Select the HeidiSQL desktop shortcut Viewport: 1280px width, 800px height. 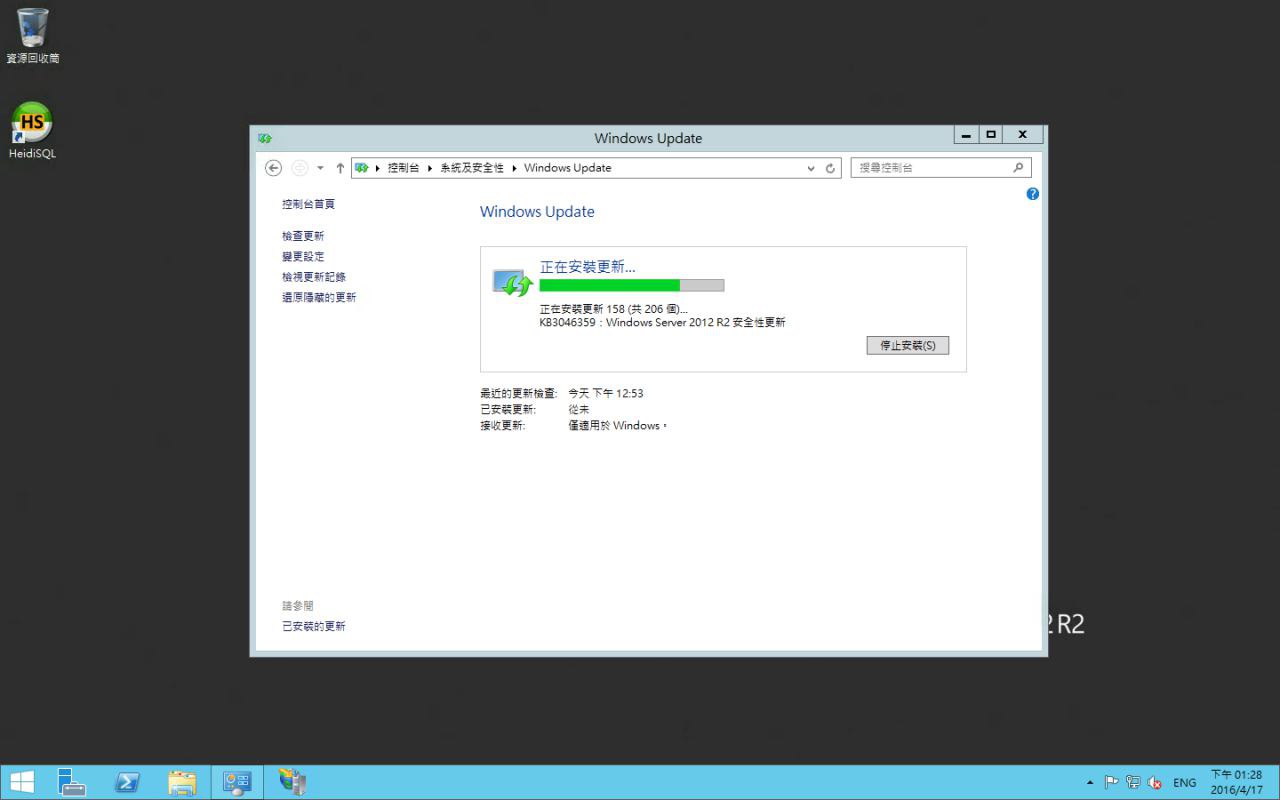tap(32, 131)
